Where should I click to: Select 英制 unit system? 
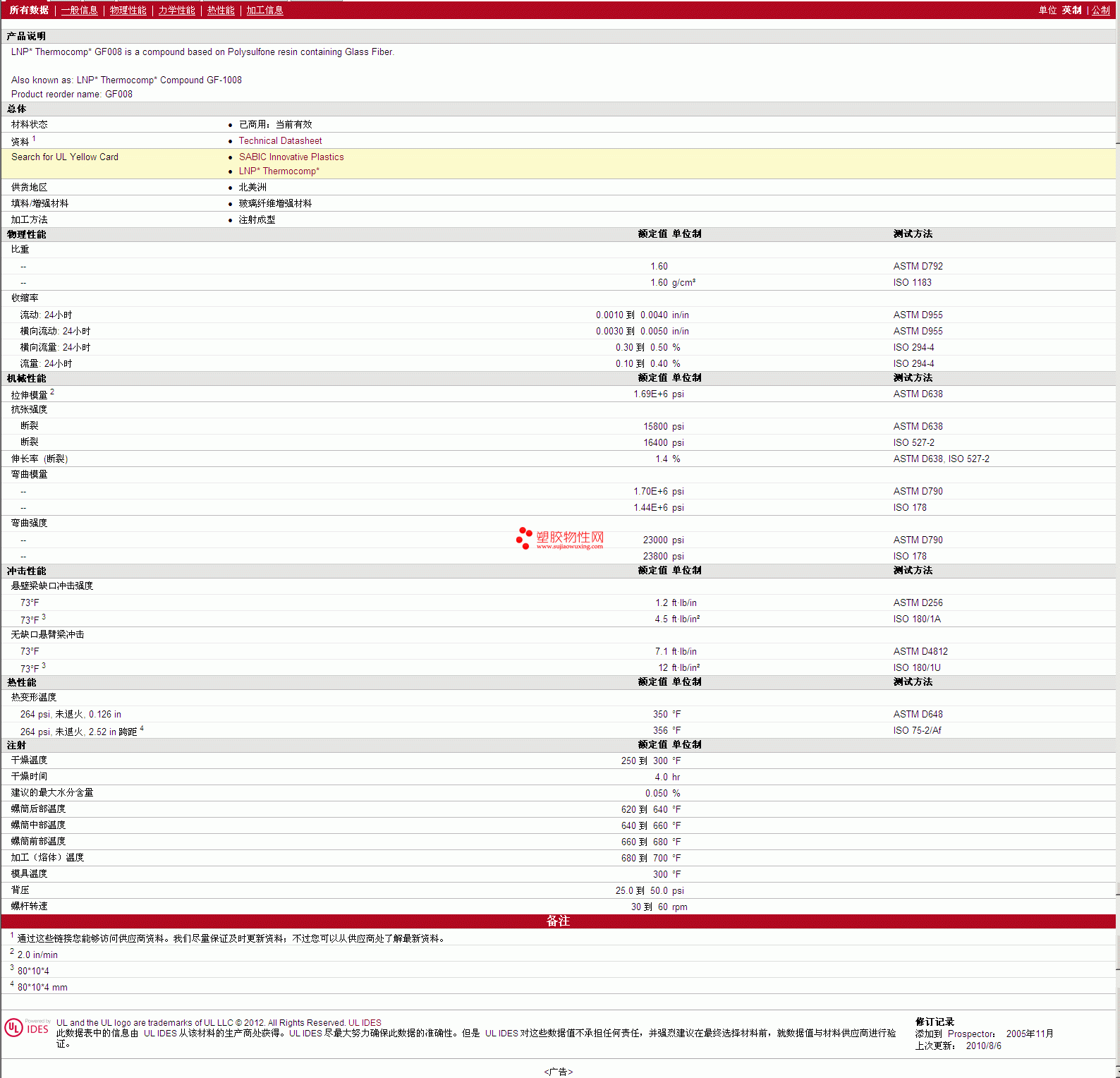[x=1071, y=10]
